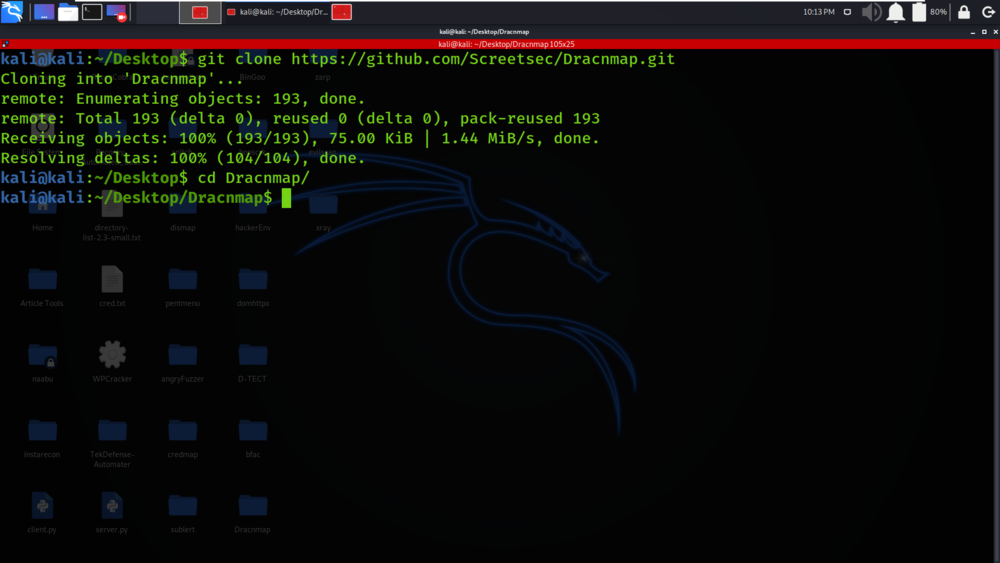Viewport: 1000px width, 563px height.
Task: Select the highlighted workspace with red window preview
Action: [x=200, y=12]
